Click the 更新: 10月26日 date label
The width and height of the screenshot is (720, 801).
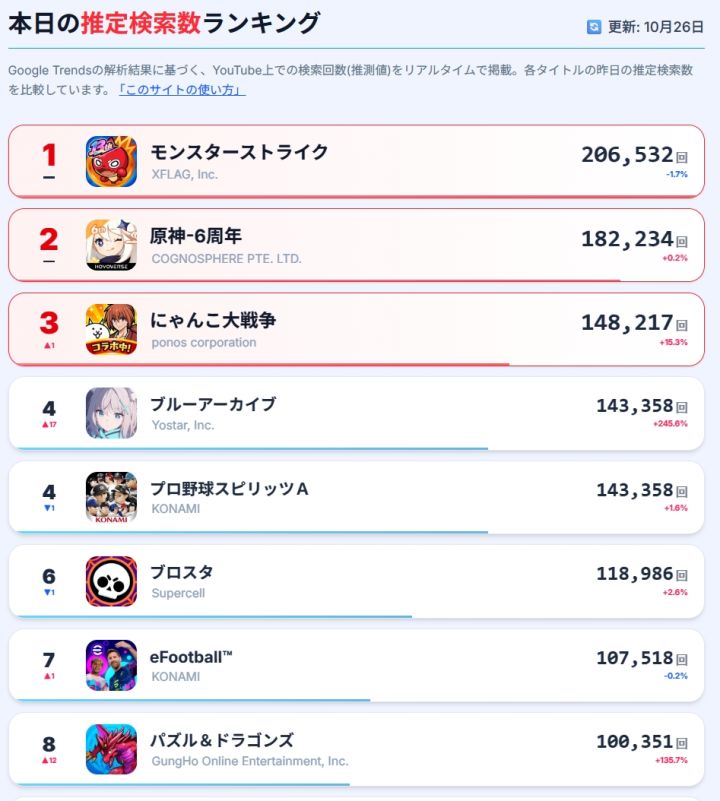(x=656, y=27)
